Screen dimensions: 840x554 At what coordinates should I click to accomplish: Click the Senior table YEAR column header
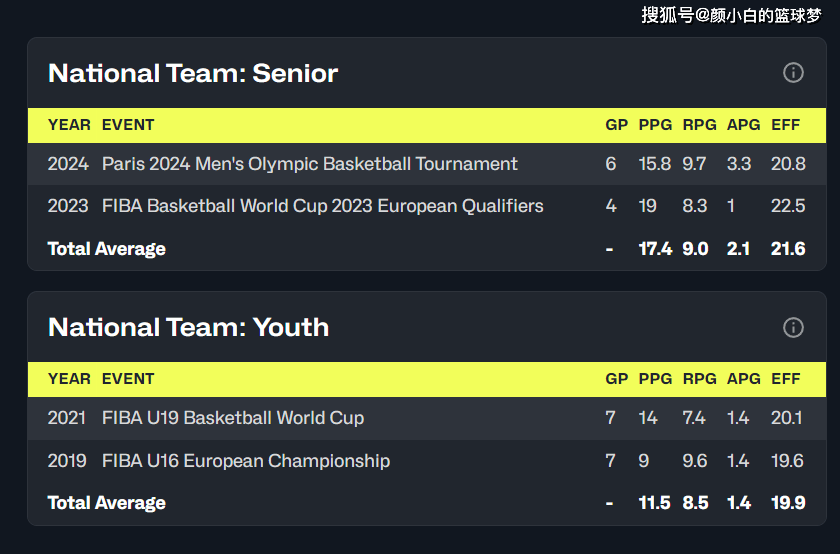(x=69, y=125)
